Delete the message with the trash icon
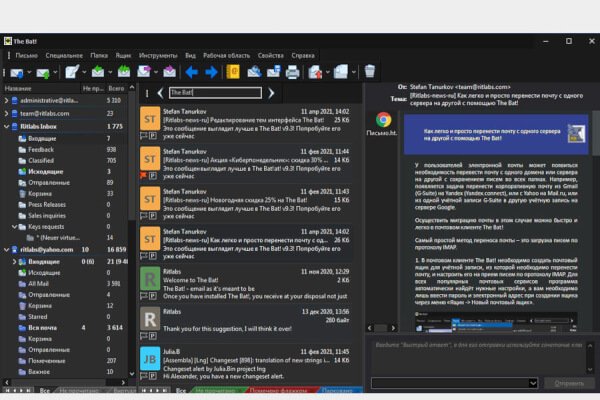This screenshot has width=600, height=400. coord(370,72)
